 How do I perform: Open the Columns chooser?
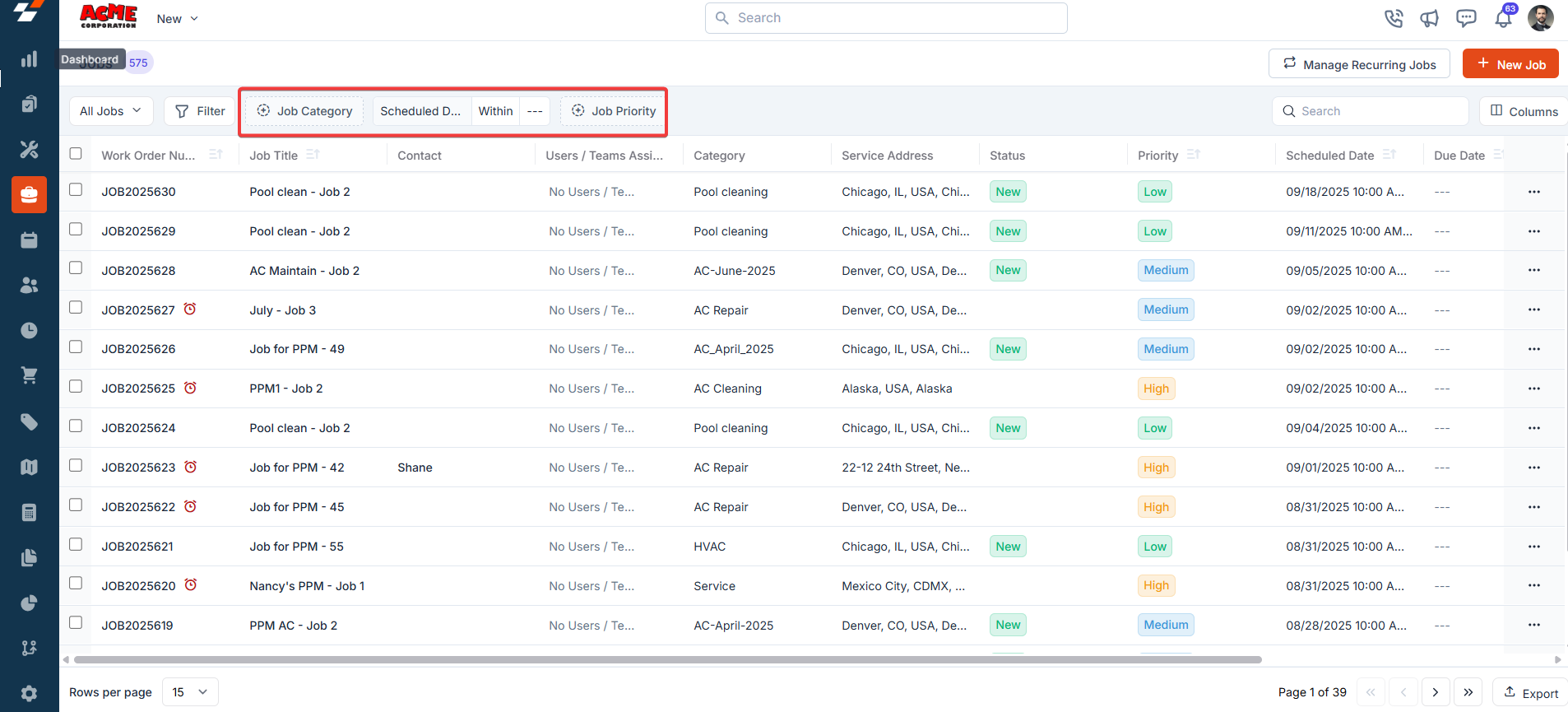pos(1524,111)
